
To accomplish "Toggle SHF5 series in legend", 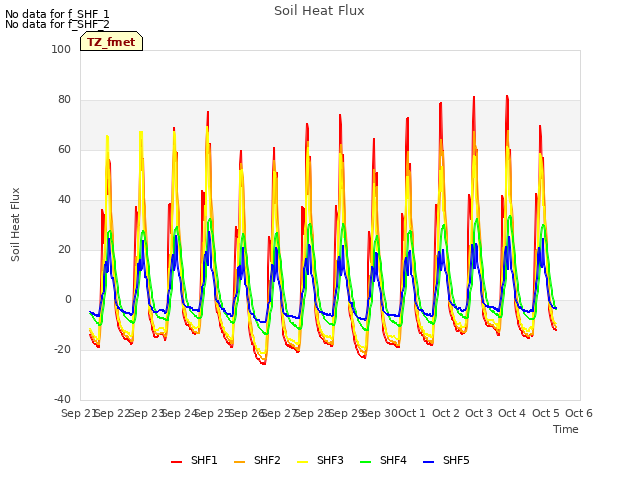I will (x=446, y=460).
